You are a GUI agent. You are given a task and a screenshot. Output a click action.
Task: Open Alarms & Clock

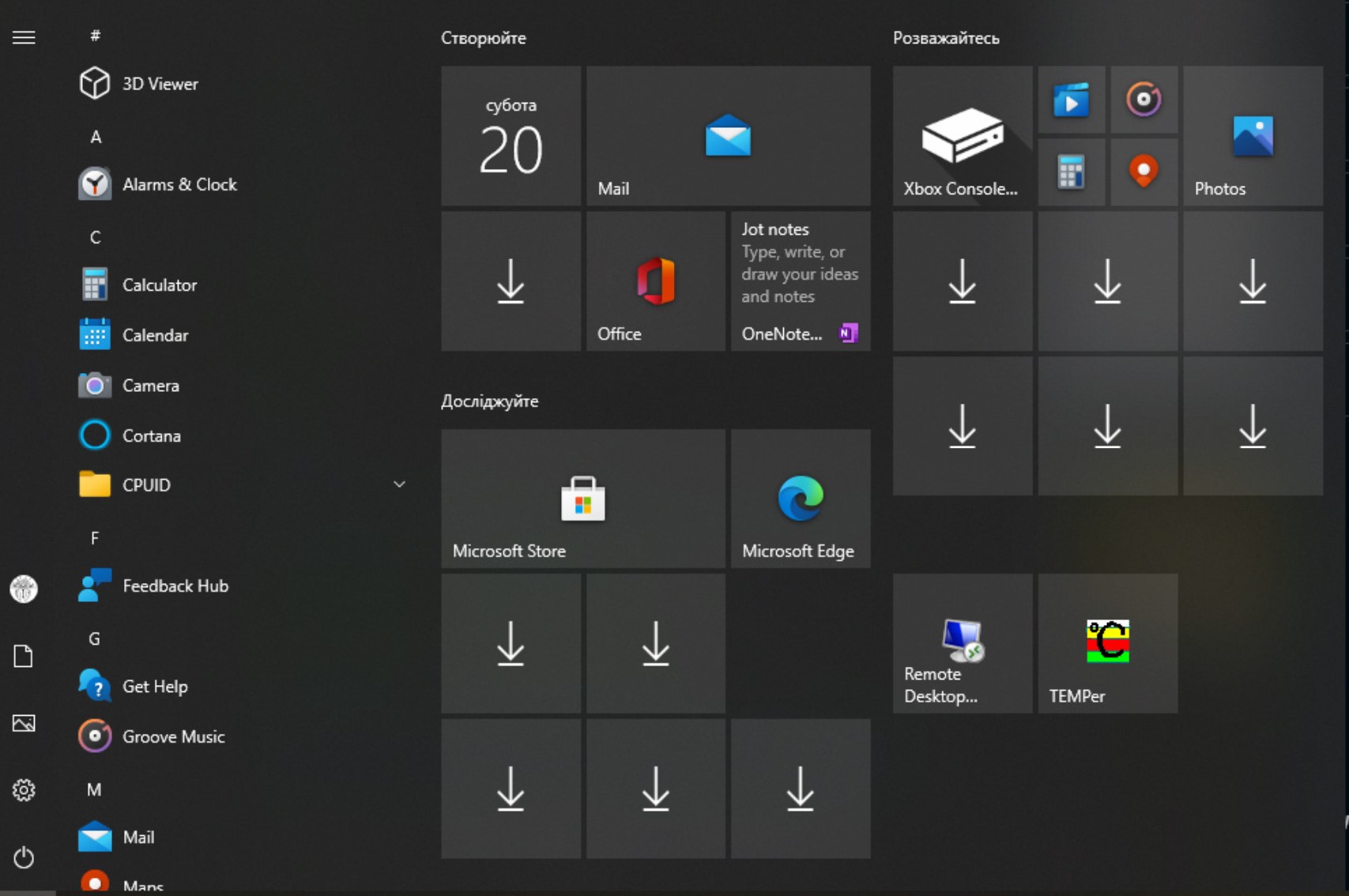179,184
